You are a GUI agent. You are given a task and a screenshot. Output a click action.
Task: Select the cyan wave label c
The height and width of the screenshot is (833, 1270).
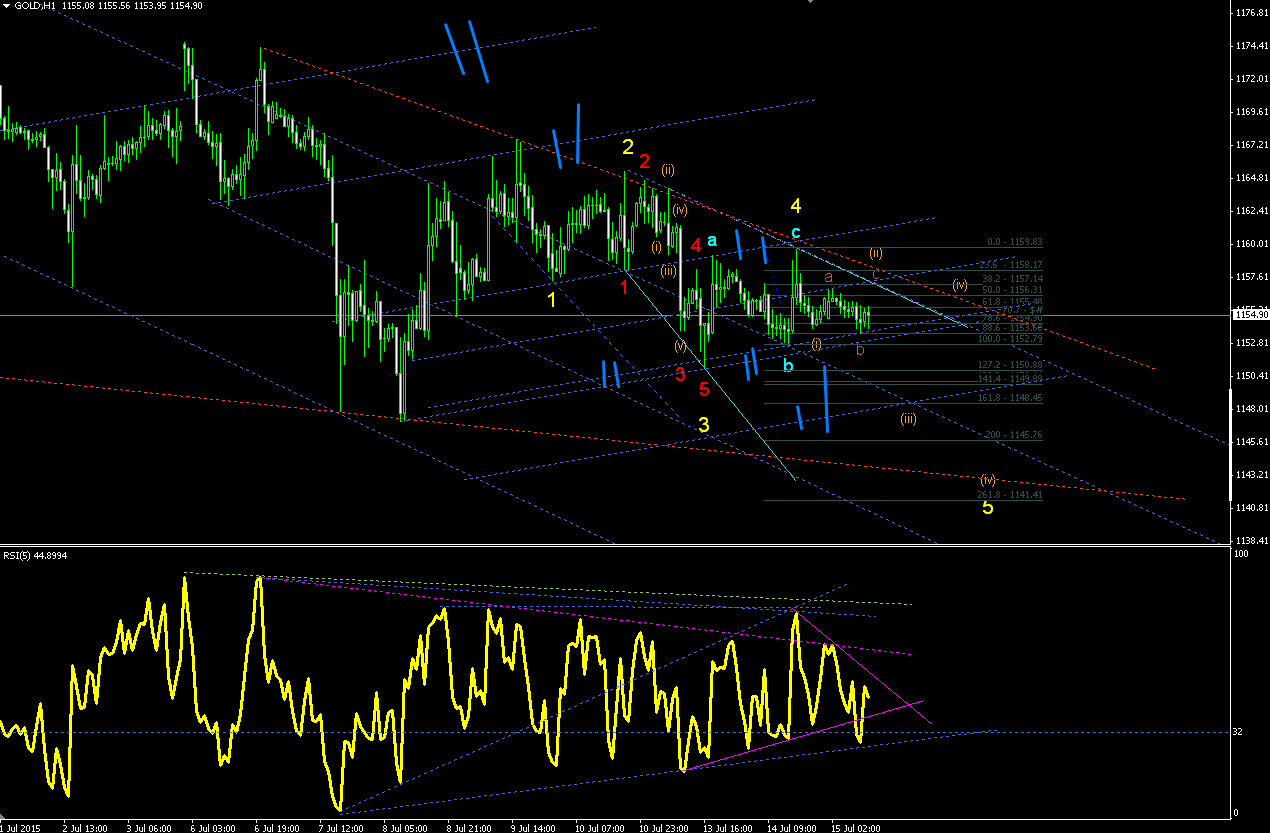click(x=796, y=233)
